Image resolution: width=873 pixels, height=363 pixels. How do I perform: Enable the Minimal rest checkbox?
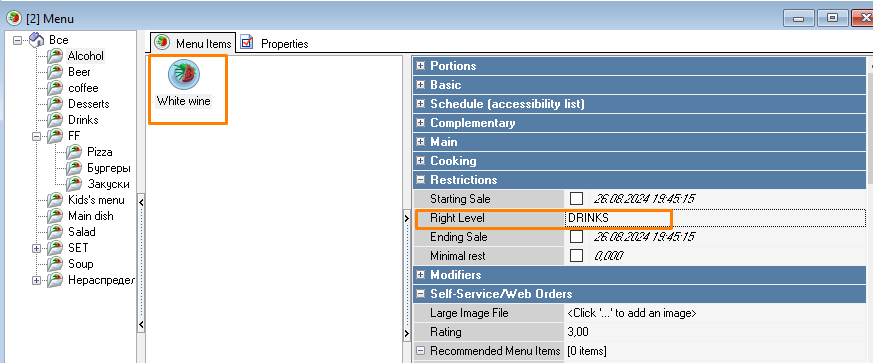(x=576, y=256)
